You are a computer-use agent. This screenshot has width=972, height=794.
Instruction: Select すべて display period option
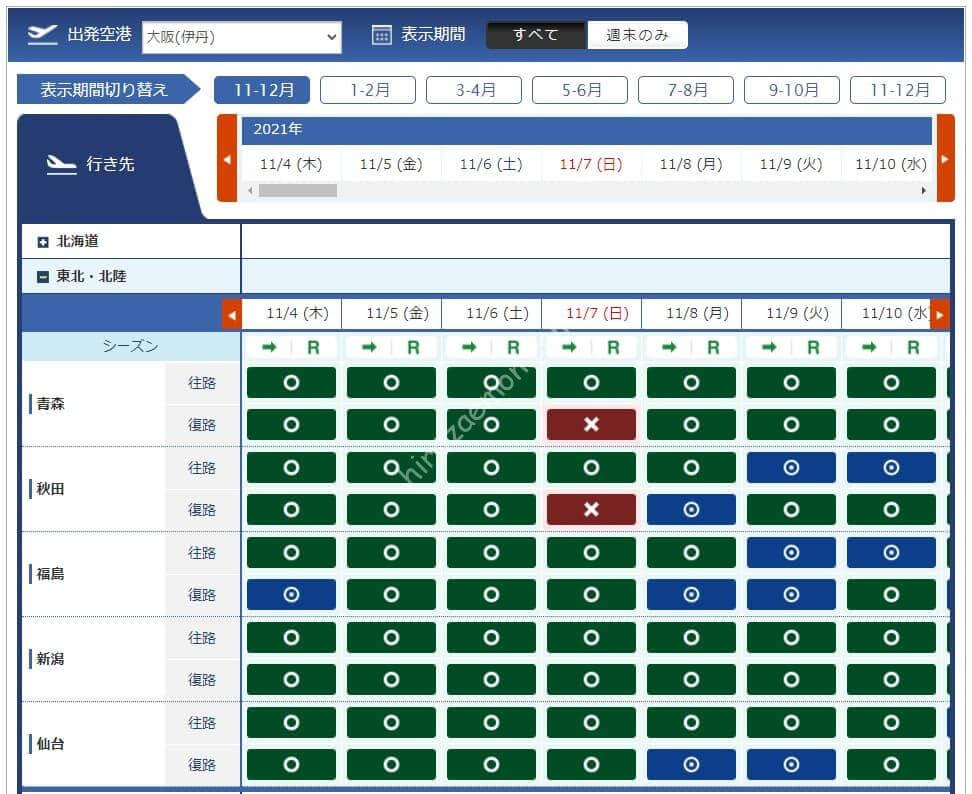[x=536, y=35]
